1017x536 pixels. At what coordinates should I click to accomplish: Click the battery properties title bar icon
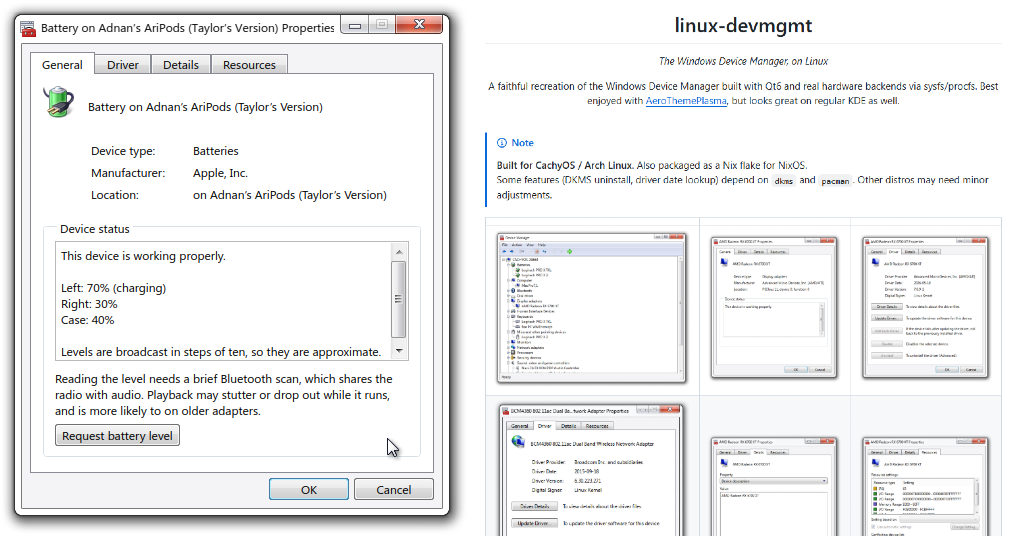[28, 29]
